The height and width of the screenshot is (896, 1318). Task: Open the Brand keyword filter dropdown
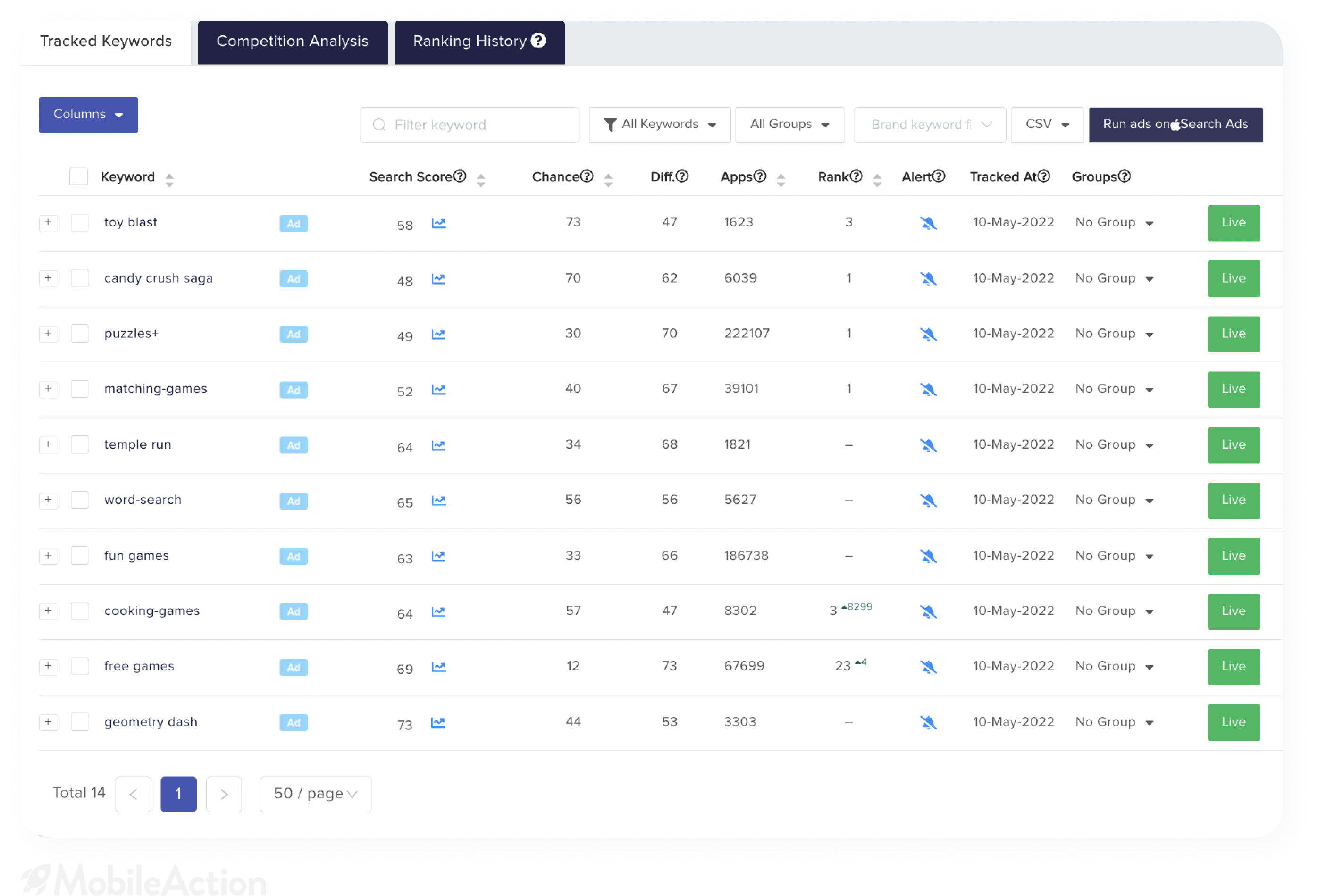[930, 125]
